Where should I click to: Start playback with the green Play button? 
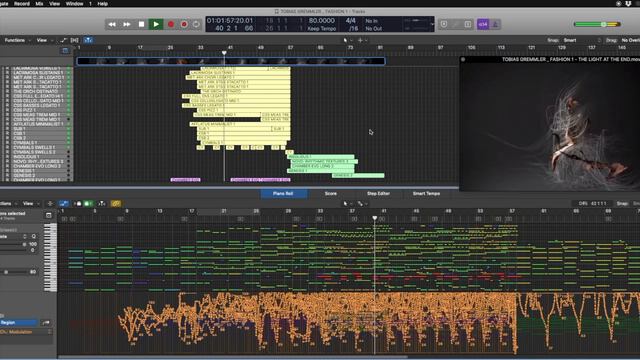click(156, 24)
